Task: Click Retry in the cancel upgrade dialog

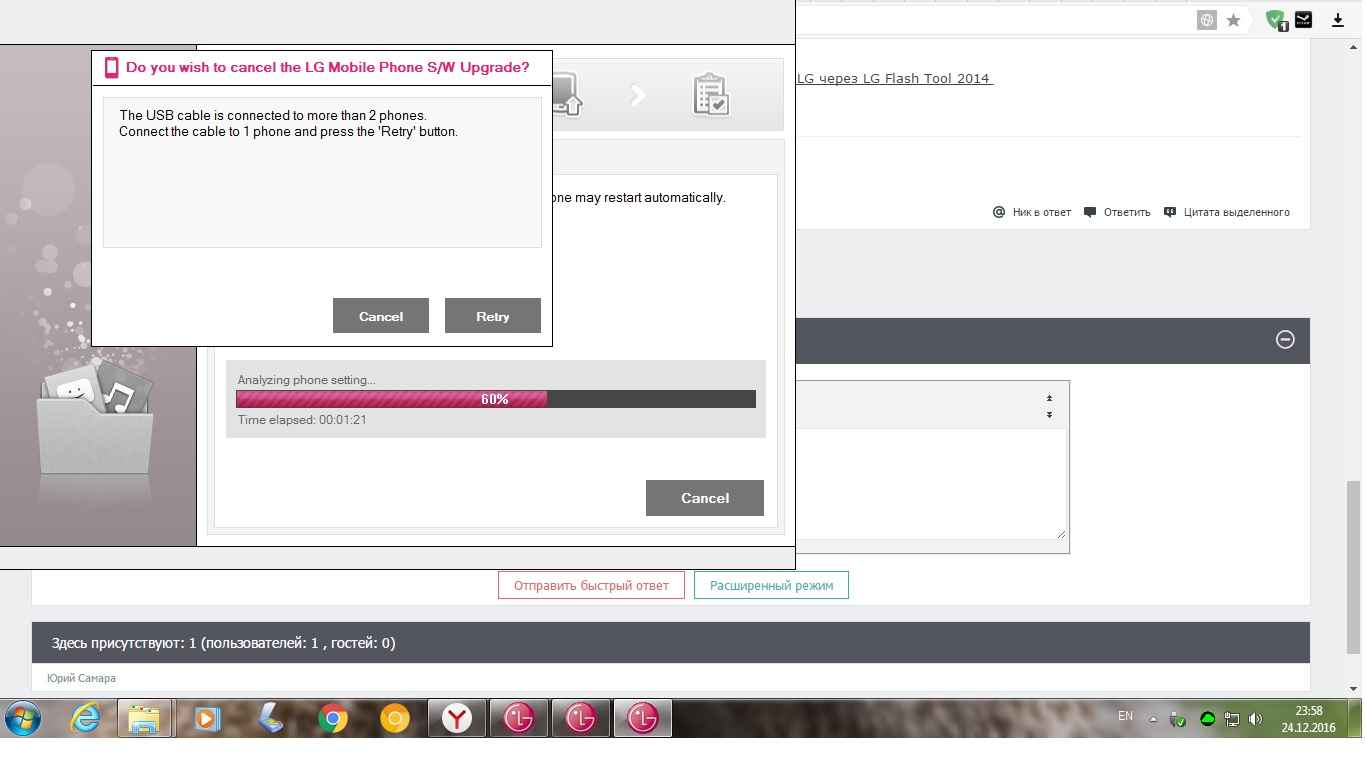Action: (492, 316)
